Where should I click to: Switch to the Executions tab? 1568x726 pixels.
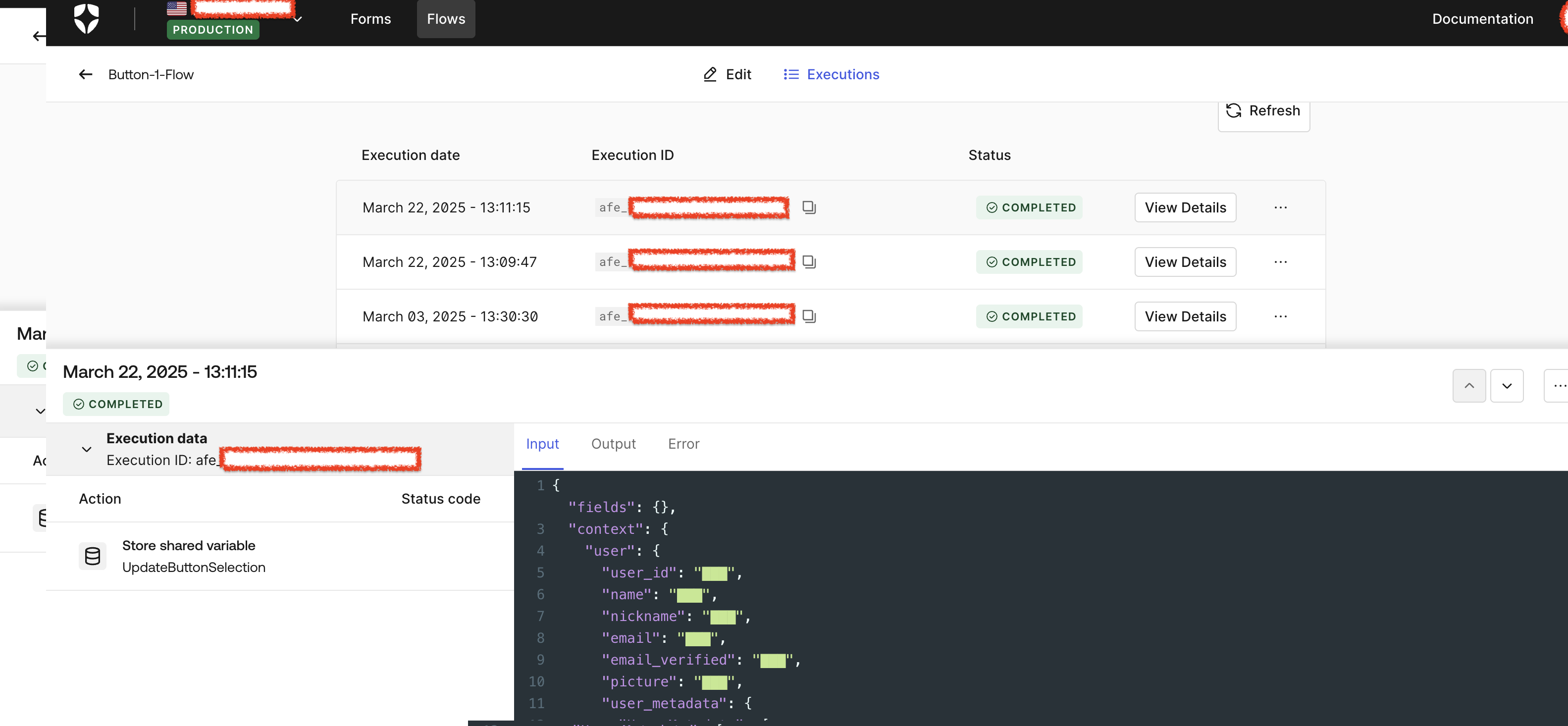pyautogui.click(x=831, y=74)
